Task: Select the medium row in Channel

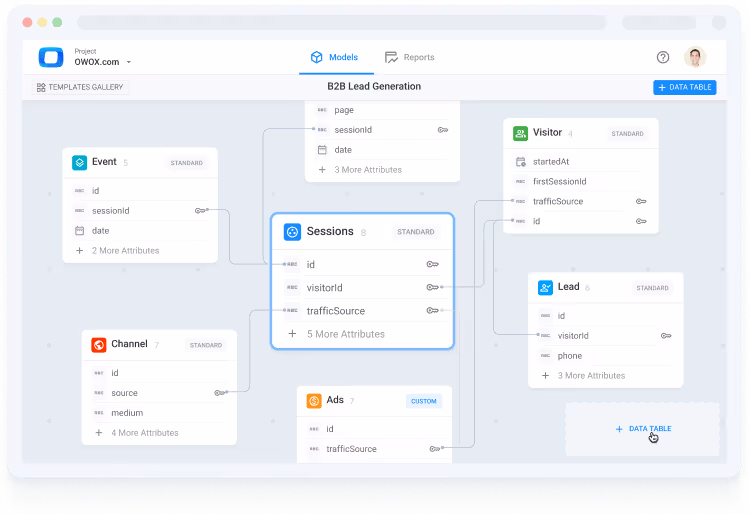Action: [159, 413]
